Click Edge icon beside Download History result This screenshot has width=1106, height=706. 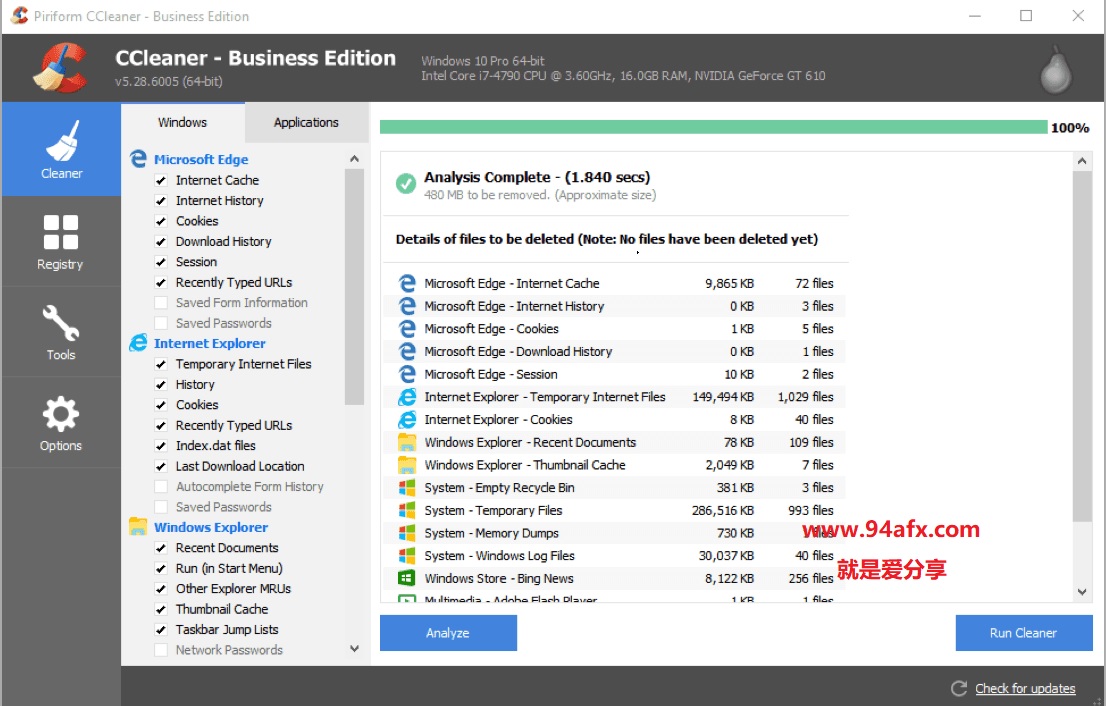coord(407,351)
